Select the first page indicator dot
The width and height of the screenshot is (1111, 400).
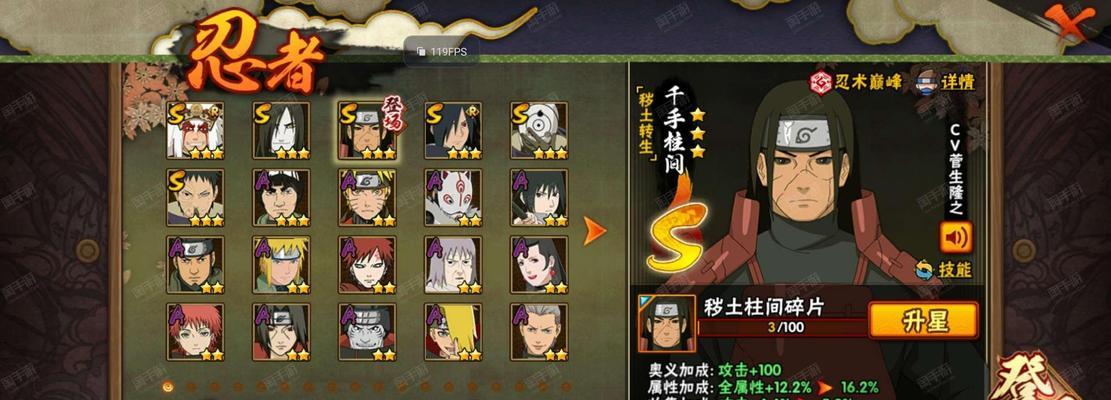(168, 387)
